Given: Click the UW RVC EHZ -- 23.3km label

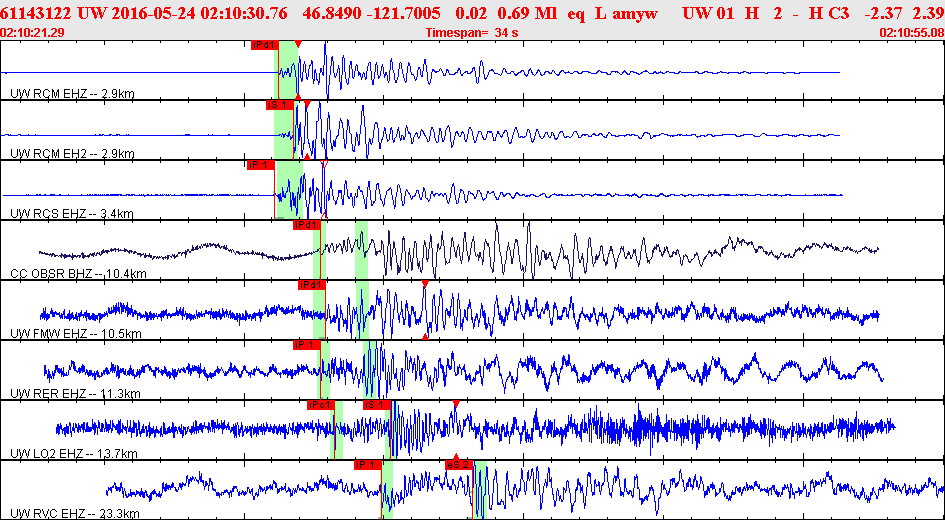Looking at the screenshot, I should (x=75, y=514).
